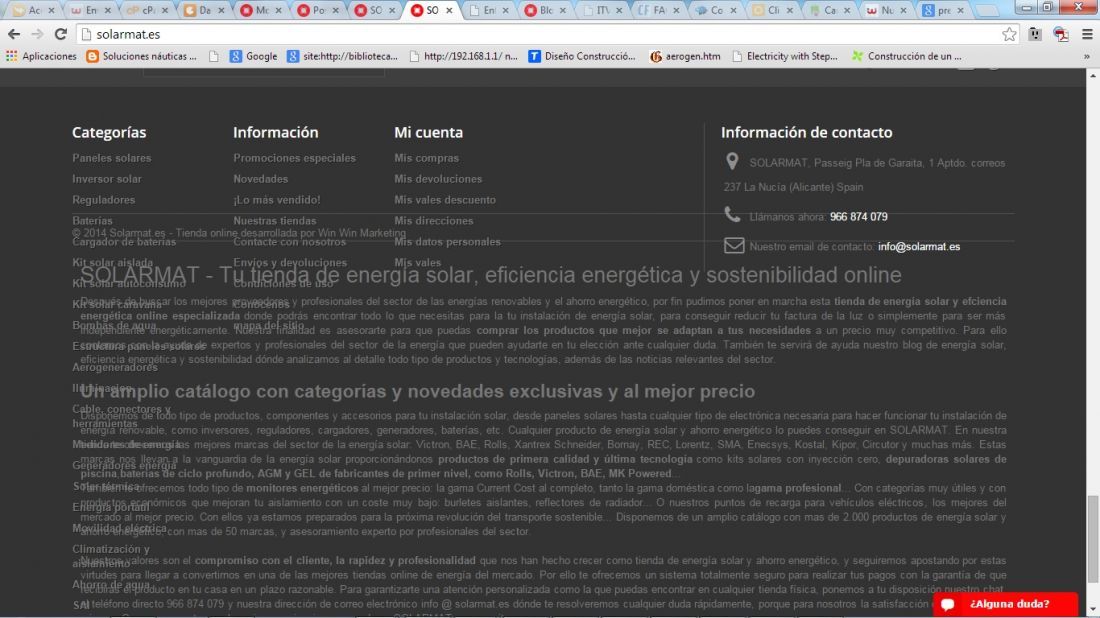This screenshot has height=618, width=1100.
Task: Go back to the previous page
Action: click(13, 34)
